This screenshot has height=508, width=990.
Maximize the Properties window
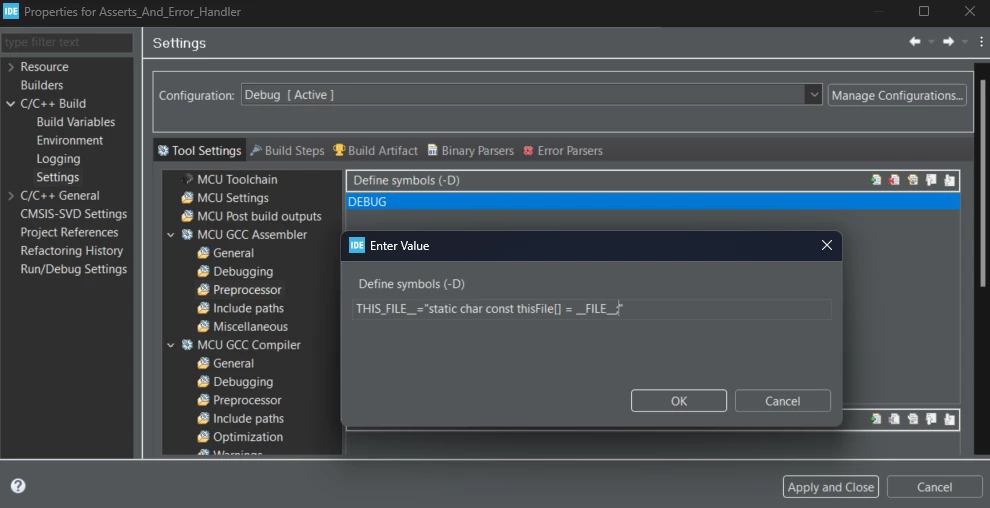click(924, 11)
